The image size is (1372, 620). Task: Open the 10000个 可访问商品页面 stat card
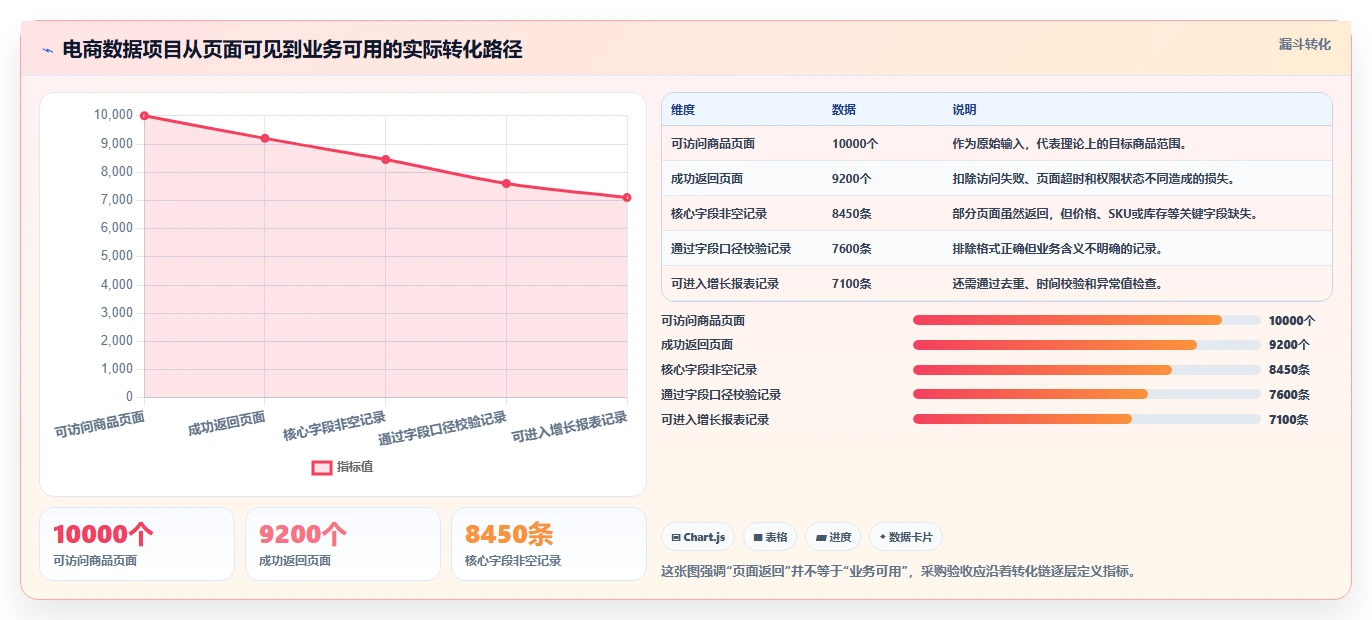(137, 544)
